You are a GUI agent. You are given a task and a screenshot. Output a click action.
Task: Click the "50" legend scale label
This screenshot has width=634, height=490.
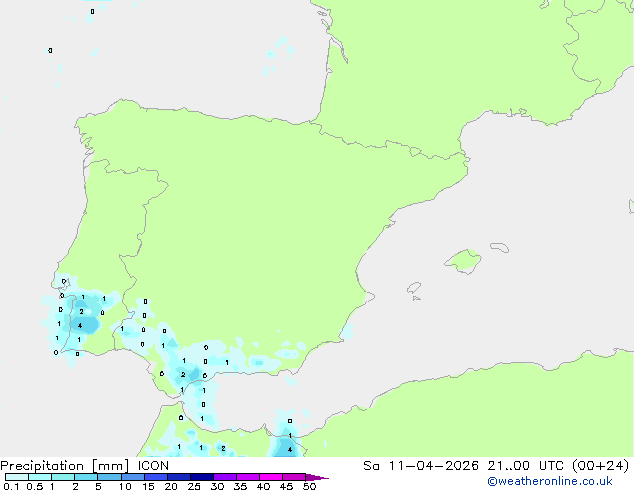[x=309, y=486]
